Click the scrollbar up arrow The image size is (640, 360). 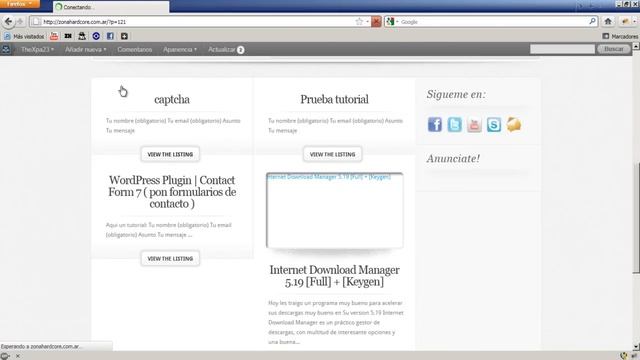636,47
